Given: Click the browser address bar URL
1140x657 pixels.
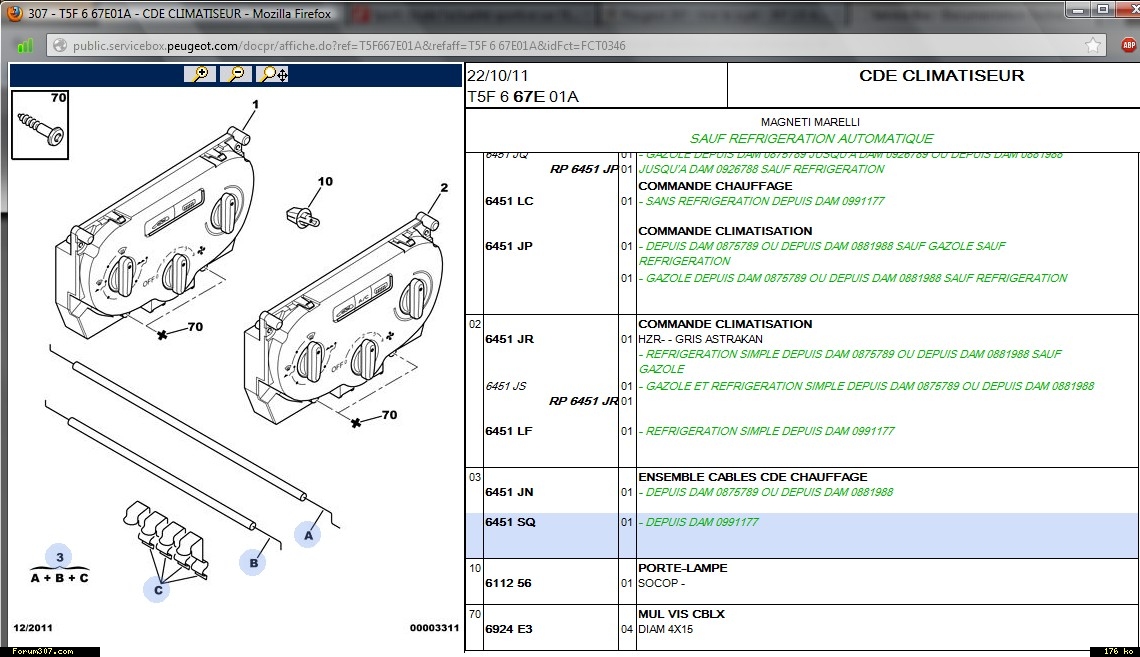Looking at the screenshot, I should (350, 46).
